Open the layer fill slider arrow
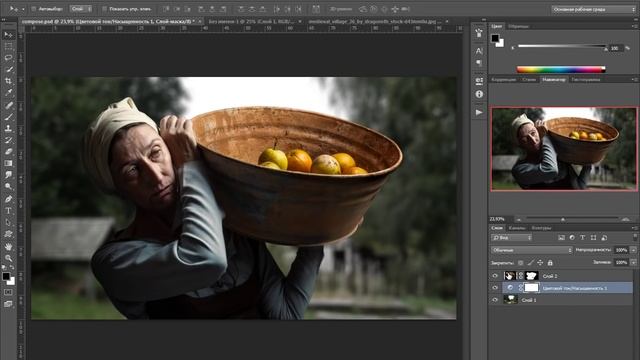The image size is (640, 360). pyautogui.click(x=633, y=262)
